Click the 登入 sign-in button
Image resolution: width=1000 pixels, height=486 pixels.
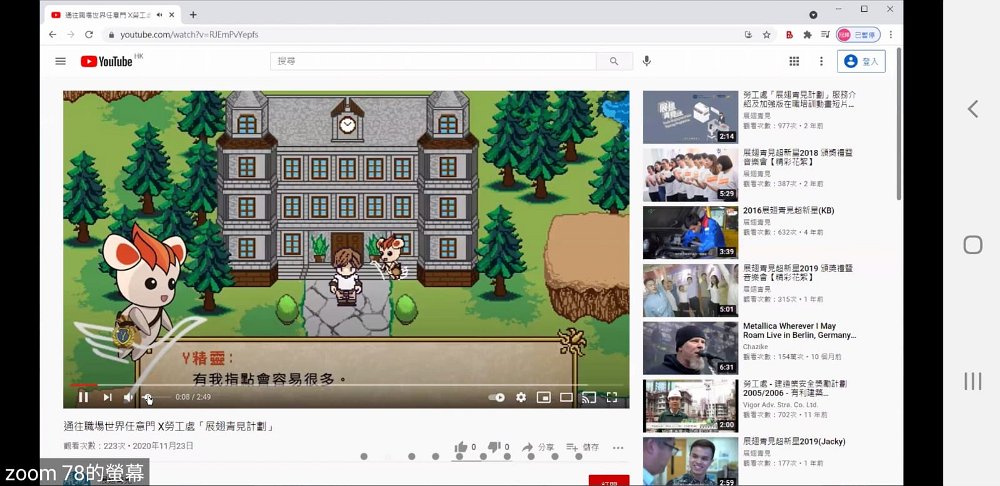coord(861,61)
